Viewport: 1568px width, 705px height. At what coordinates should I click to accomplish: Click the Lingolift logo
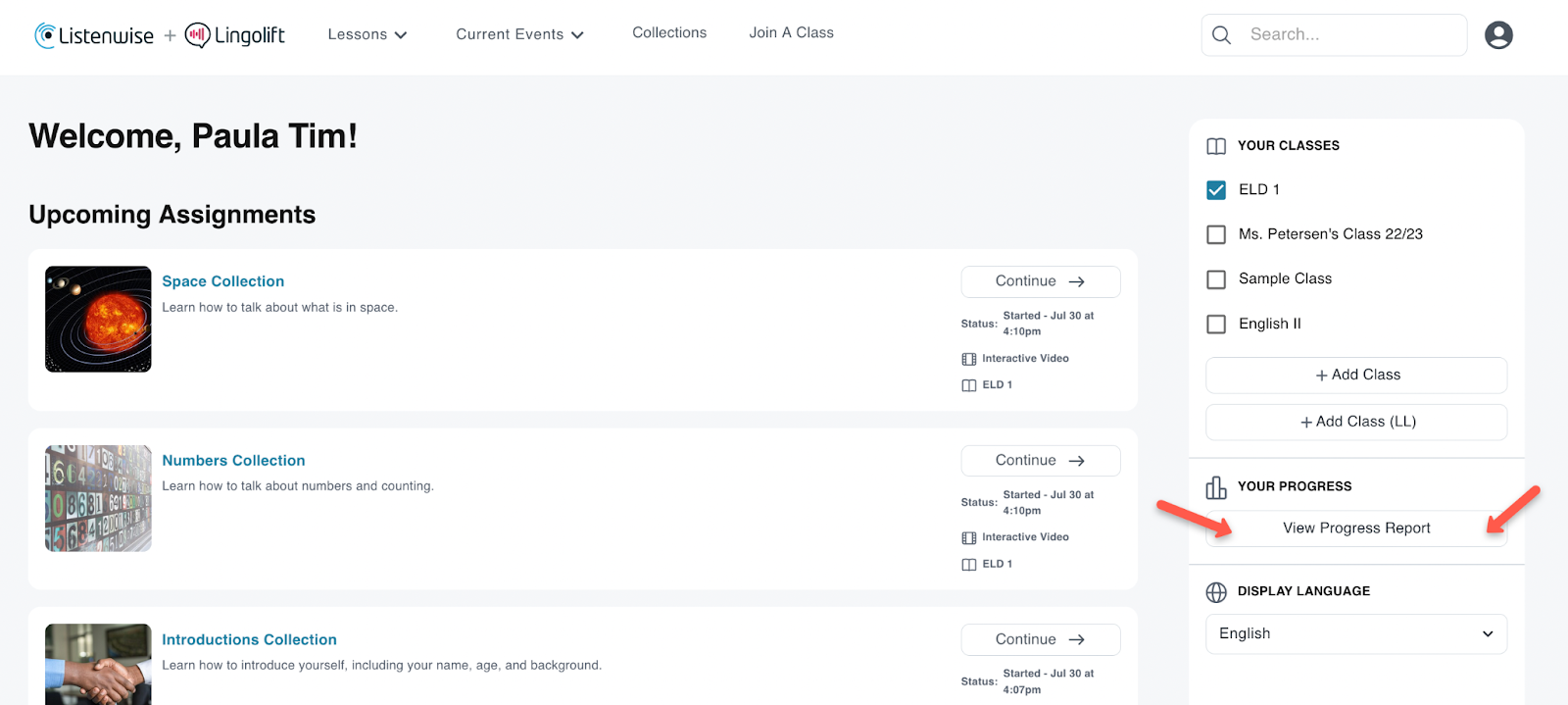coord(235,36)
